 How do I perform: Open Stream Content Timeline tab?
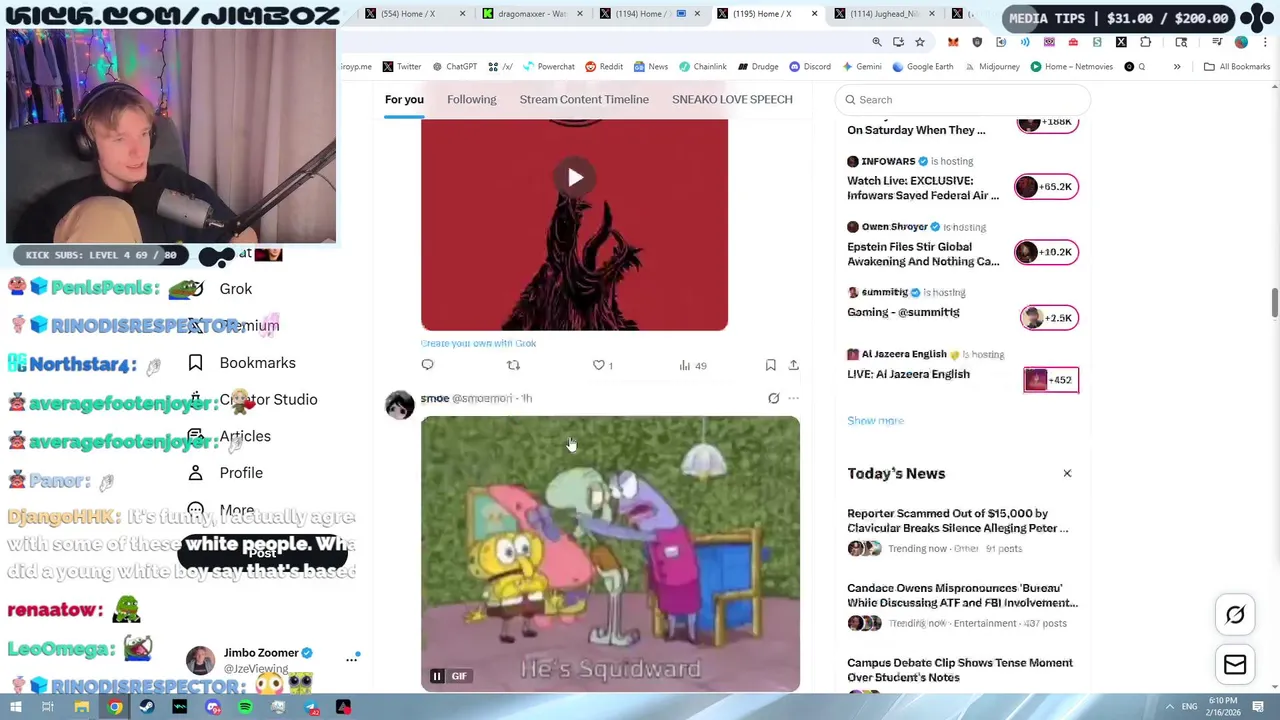[x=584, y=99]
